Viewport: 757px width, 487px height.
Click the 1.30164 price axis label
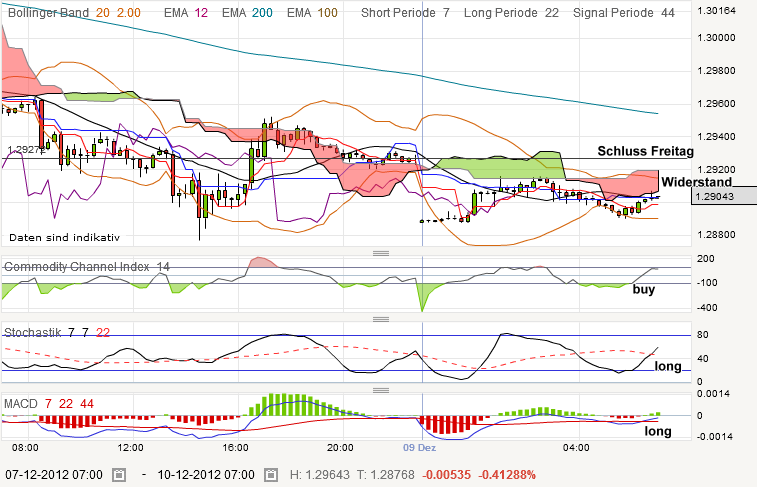click(716, 11)
